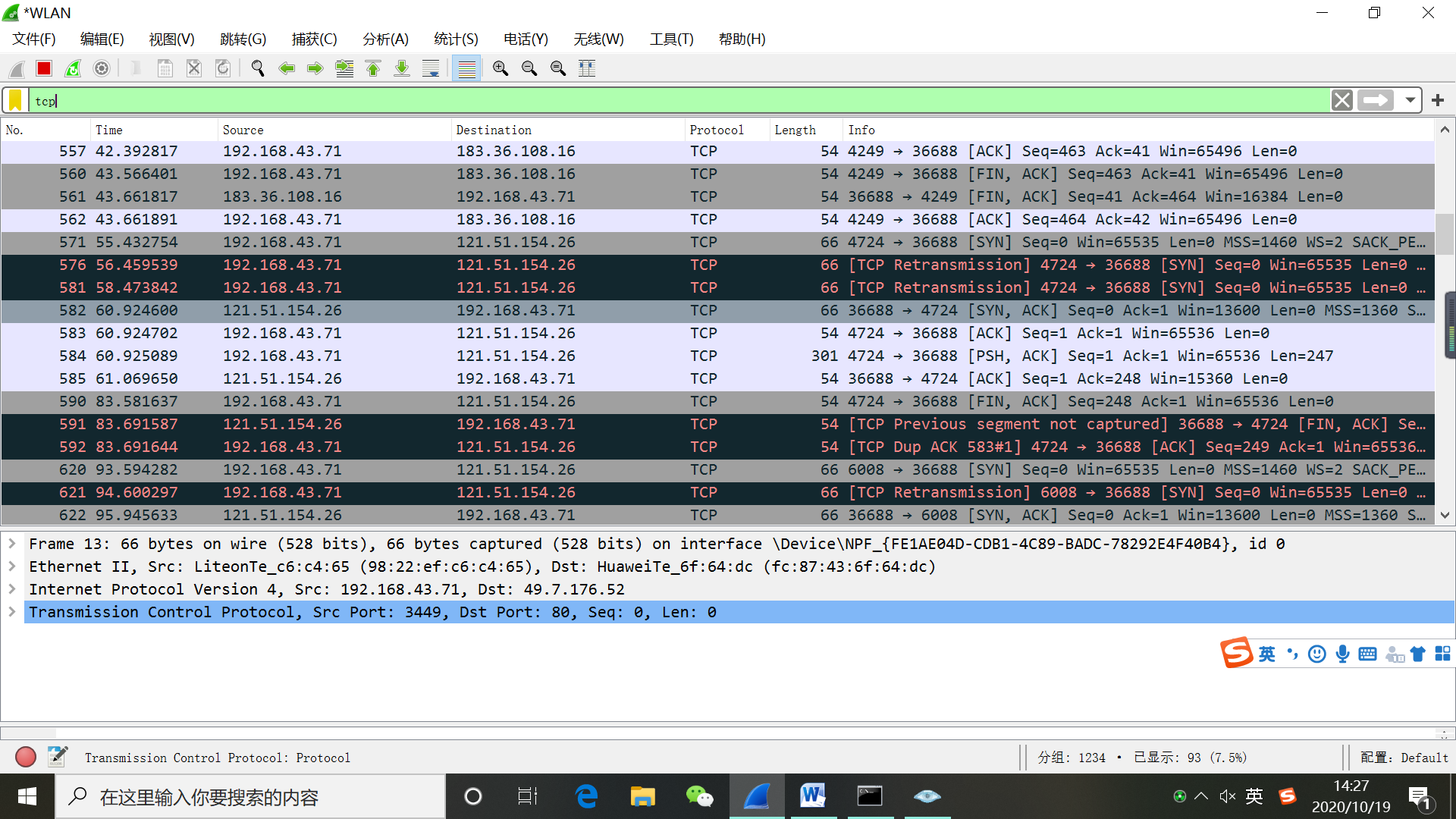Toggle auto-scroll during live capture
1456x819 pixels.
coord(431,69)
